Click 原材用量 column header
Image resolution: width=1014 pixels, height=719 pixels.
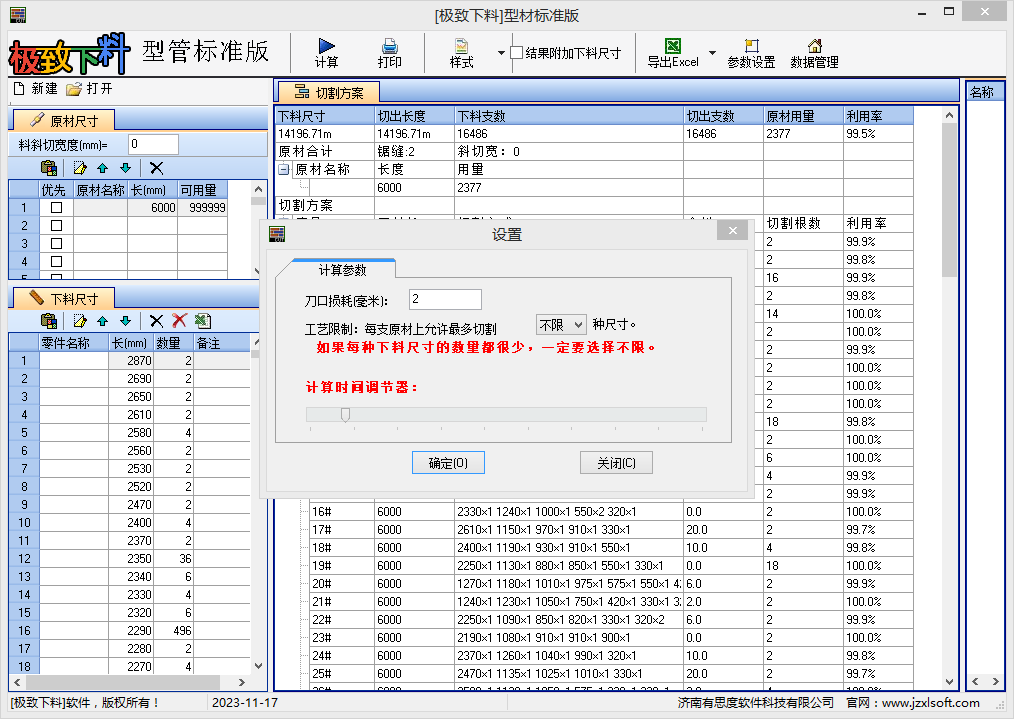(803, 116)
